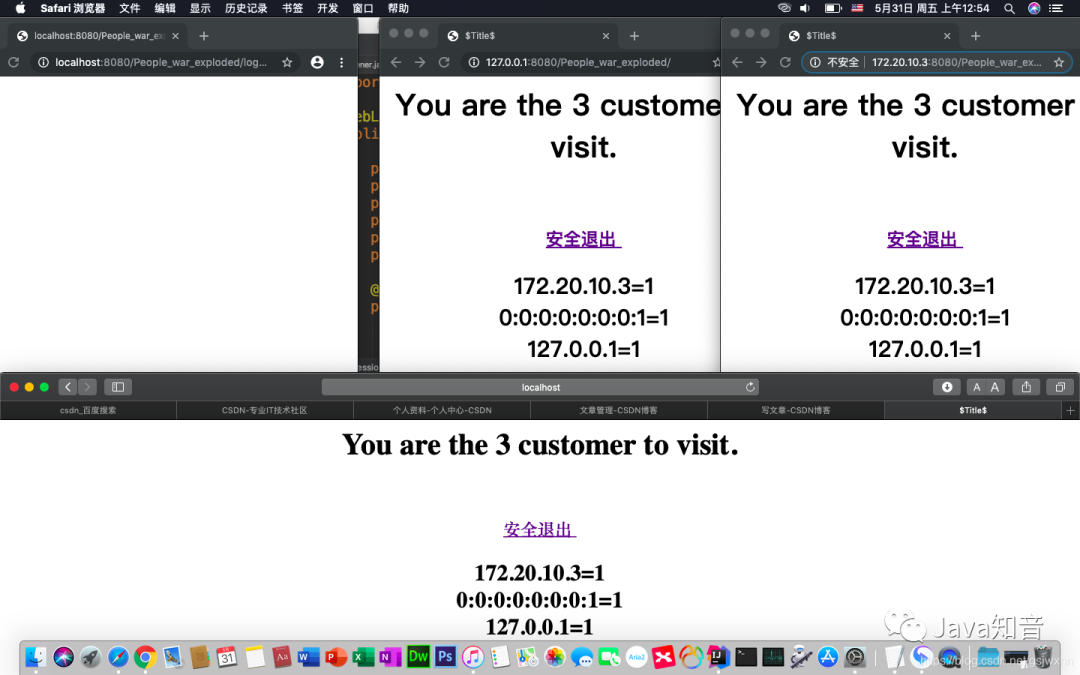Open Photos app in the Dock
The height and width of the screenshot is (675, 1080).
554,657
